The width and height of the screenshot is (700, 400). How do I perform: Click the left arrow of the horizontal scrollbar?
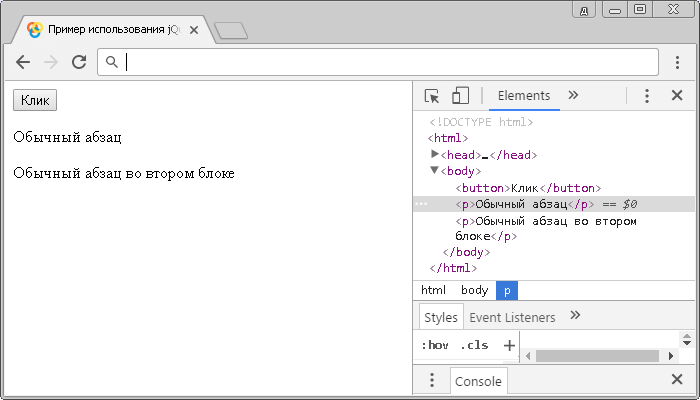click(x=528, y=356)
